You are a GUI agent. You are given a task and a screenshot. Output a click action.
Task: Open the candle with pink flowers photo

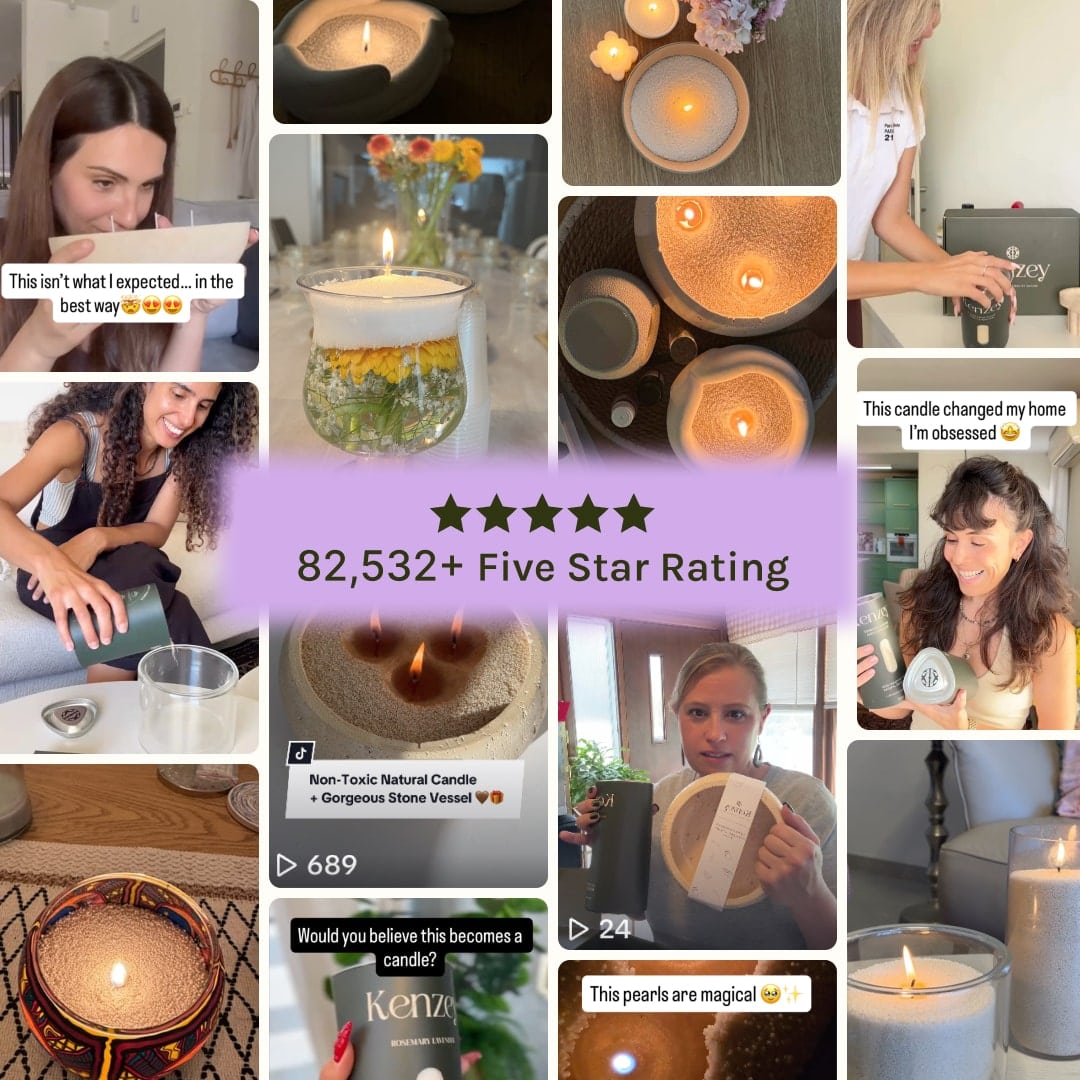tap(701, 92)
